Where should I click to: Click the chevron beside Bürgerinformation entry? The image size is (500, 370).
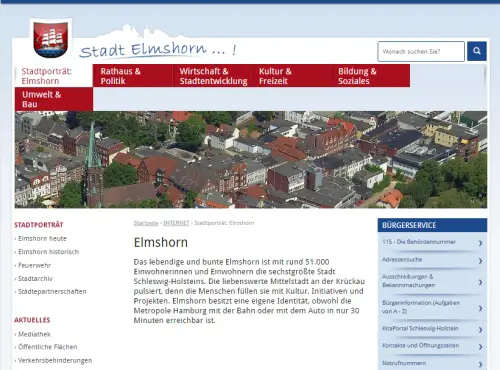[480, 308]
